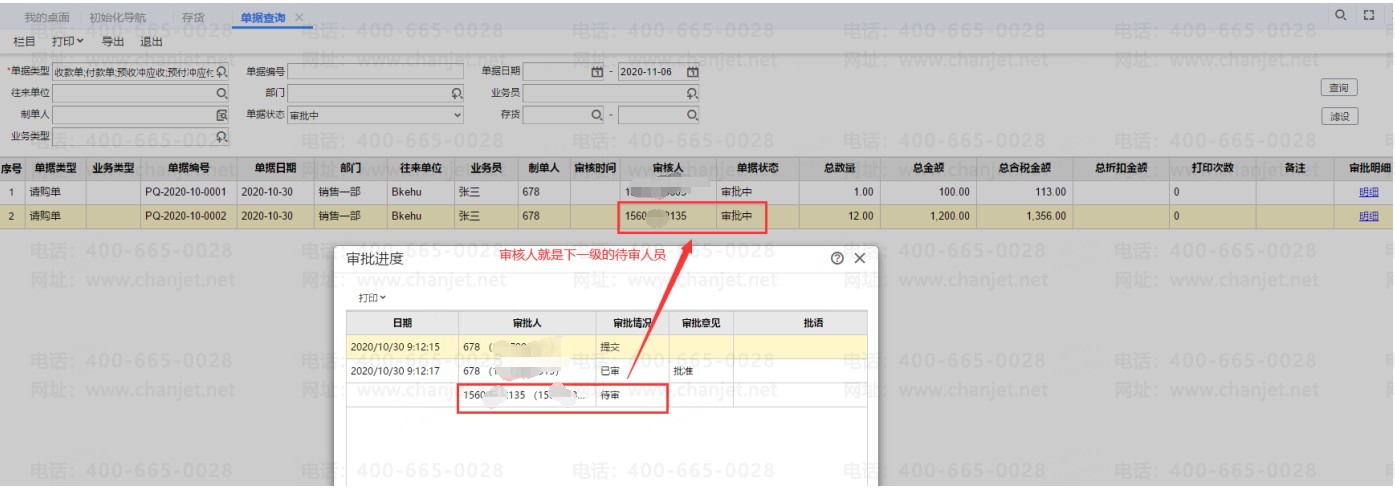Click the 总金额 column header

point(928,169)
